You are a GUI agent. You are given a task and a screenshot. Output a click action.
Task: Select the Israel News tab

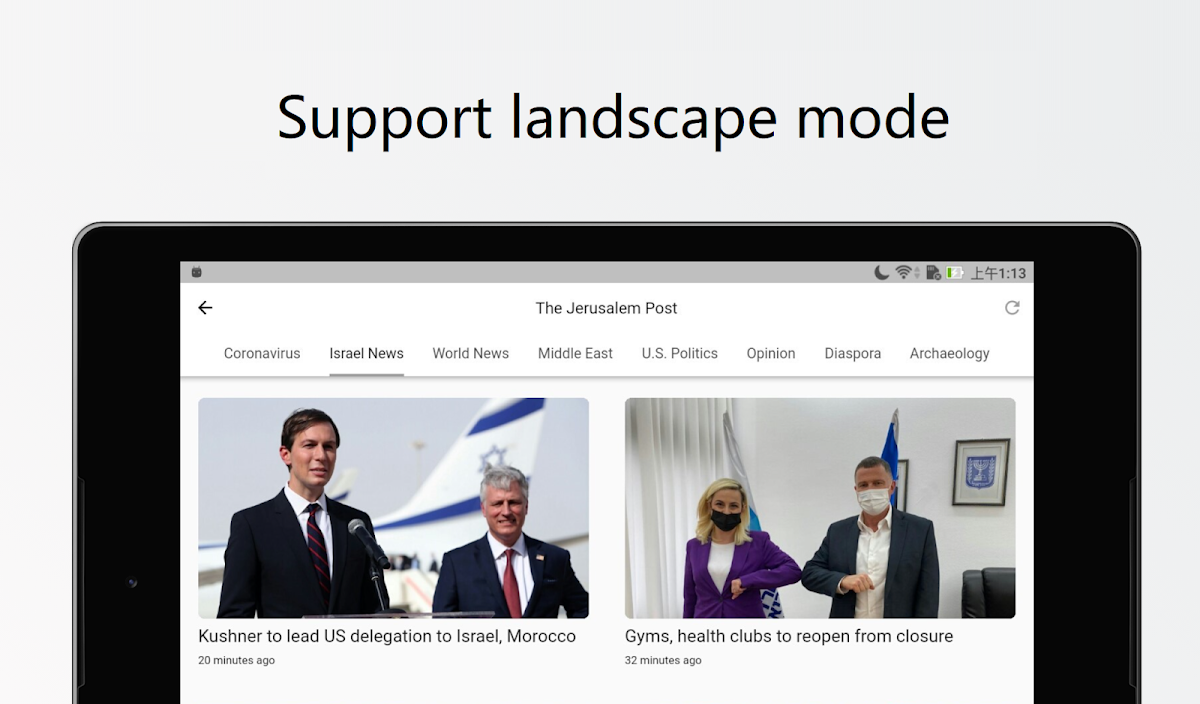[x=367, y=353]
